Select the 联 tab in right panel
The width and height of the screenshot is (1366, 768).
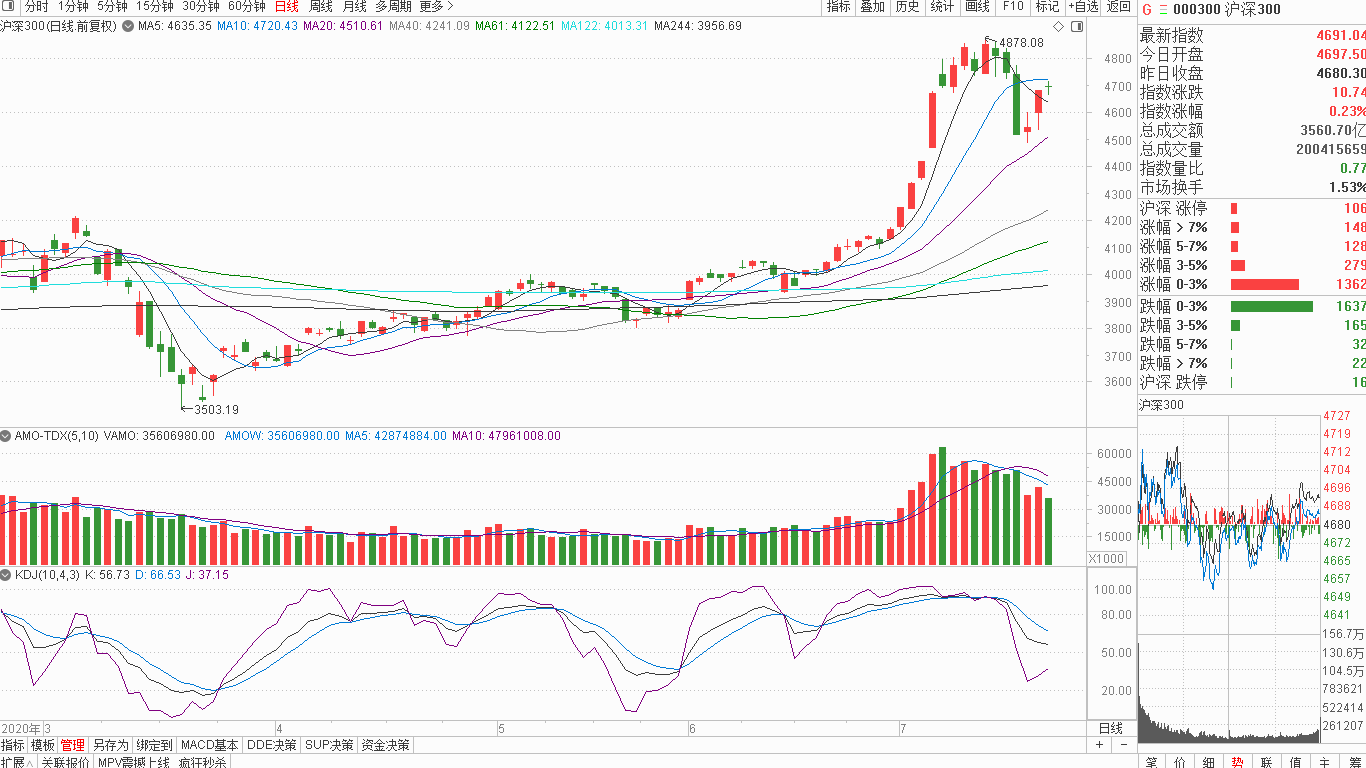1267,762
